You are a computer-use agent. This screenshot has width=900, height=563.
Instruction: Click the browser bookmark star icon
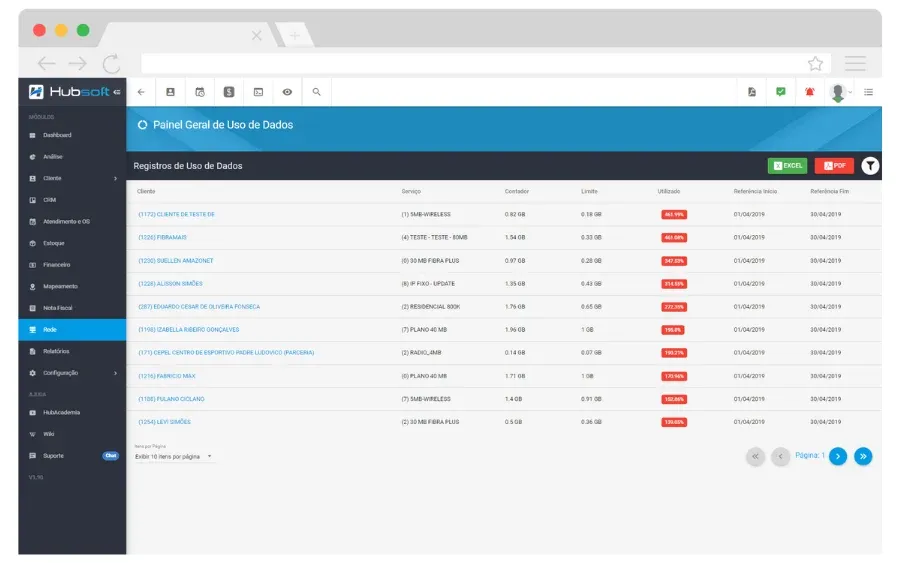[815, 64]
